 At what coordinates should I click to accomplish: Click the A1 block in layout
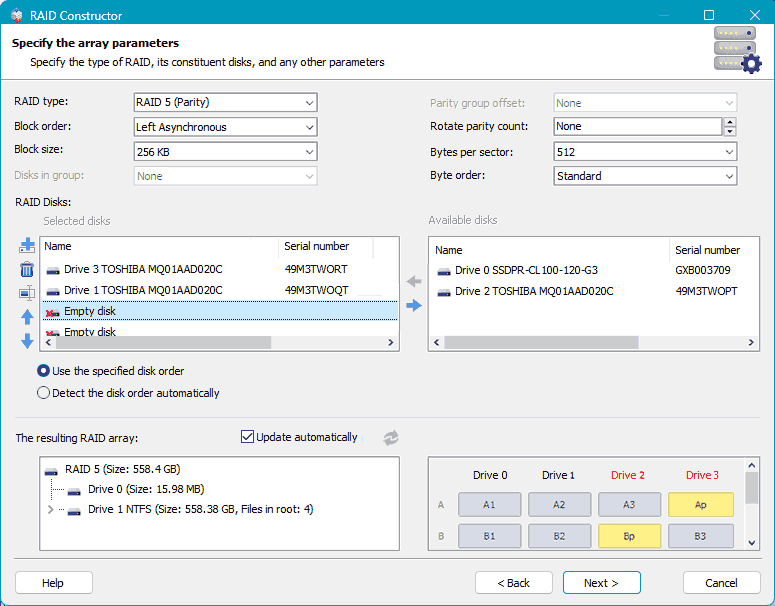[x=489, y=505]
